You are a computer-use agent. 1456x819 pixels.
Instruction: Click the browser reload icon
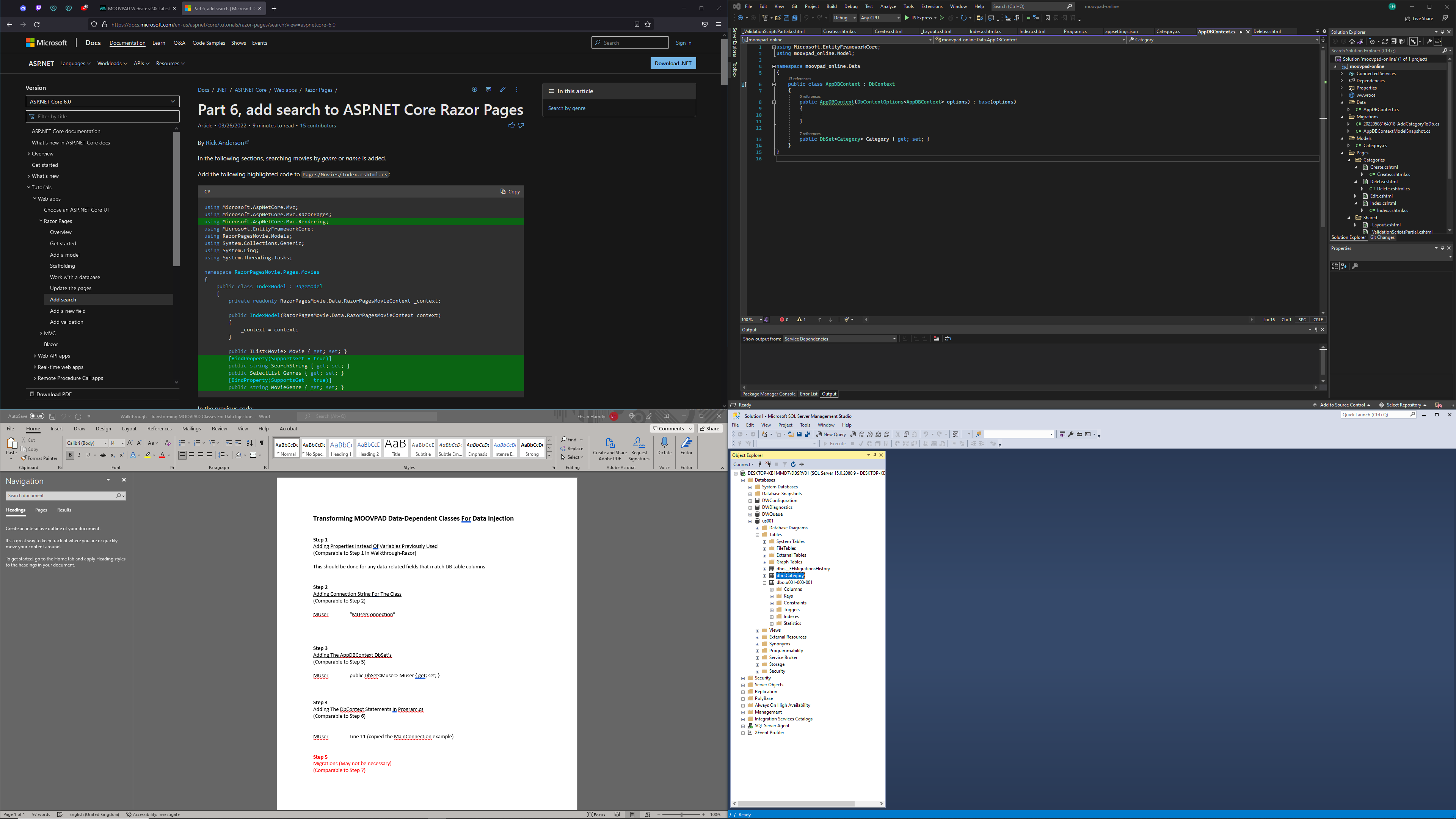[x=37, y=24]
